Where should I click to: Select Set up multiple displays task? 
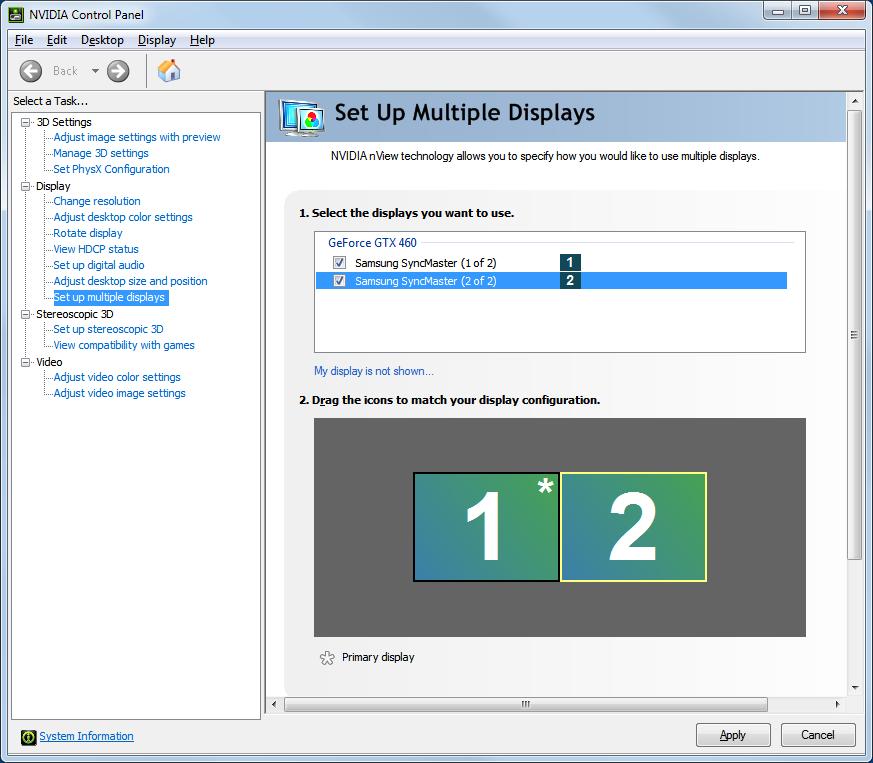point(109,297)
